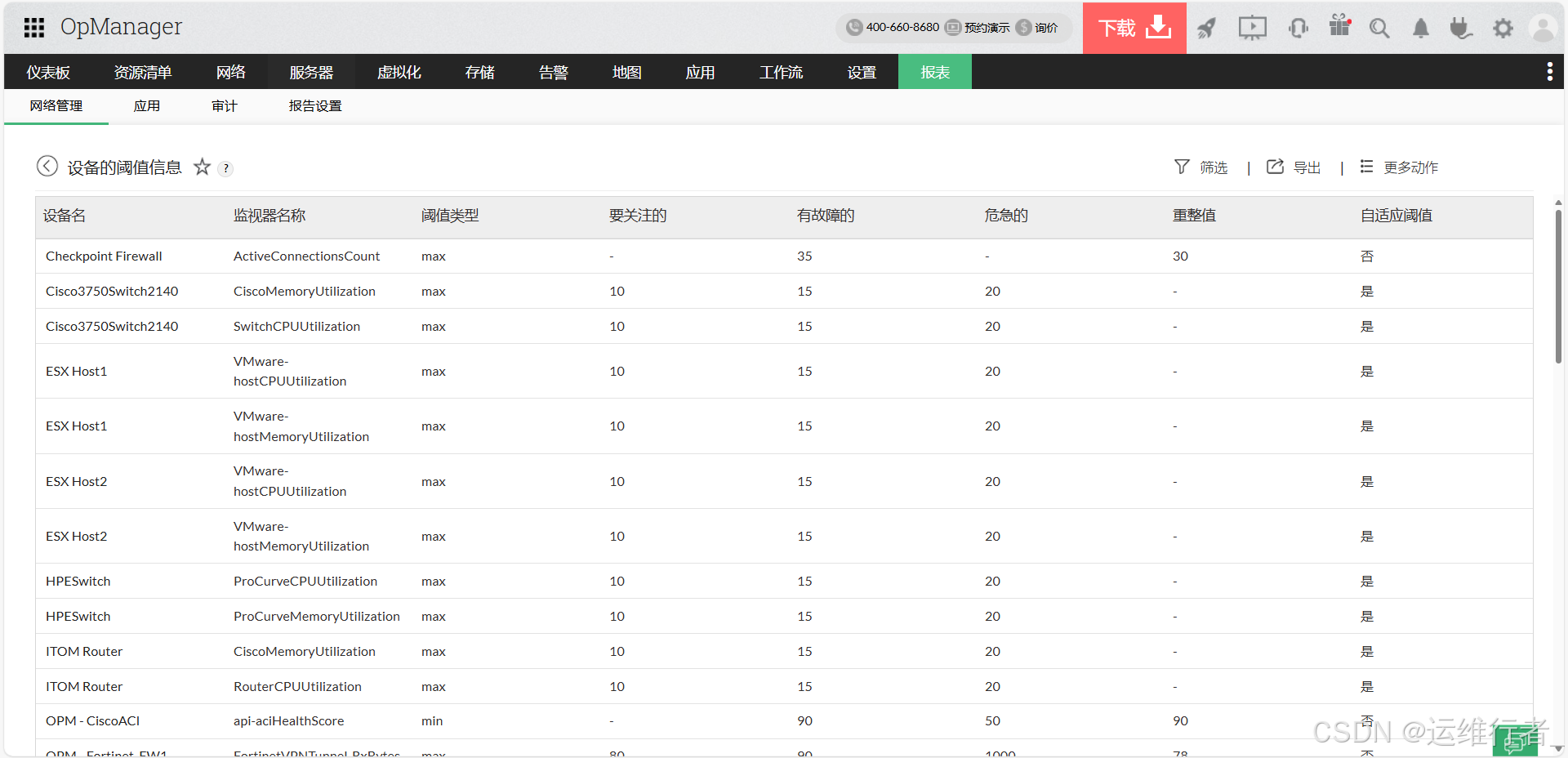The height and width of the screenshot is (758, 1568).
Task: Show alarm notifications bell icon
Action: [1421, 29]
